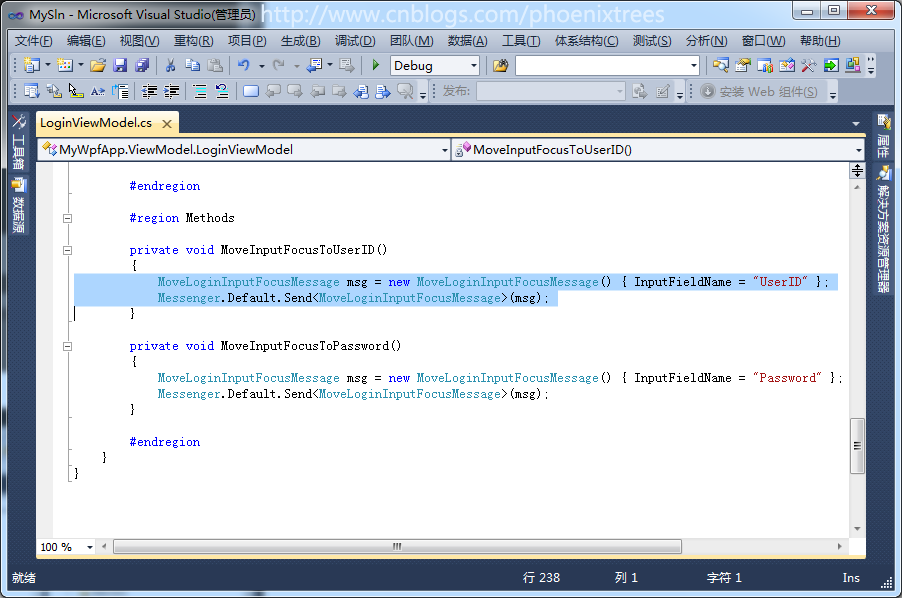Open the 工具箱 side panel tab
Viewport: 902px width, 598px height.
point(18,142)
